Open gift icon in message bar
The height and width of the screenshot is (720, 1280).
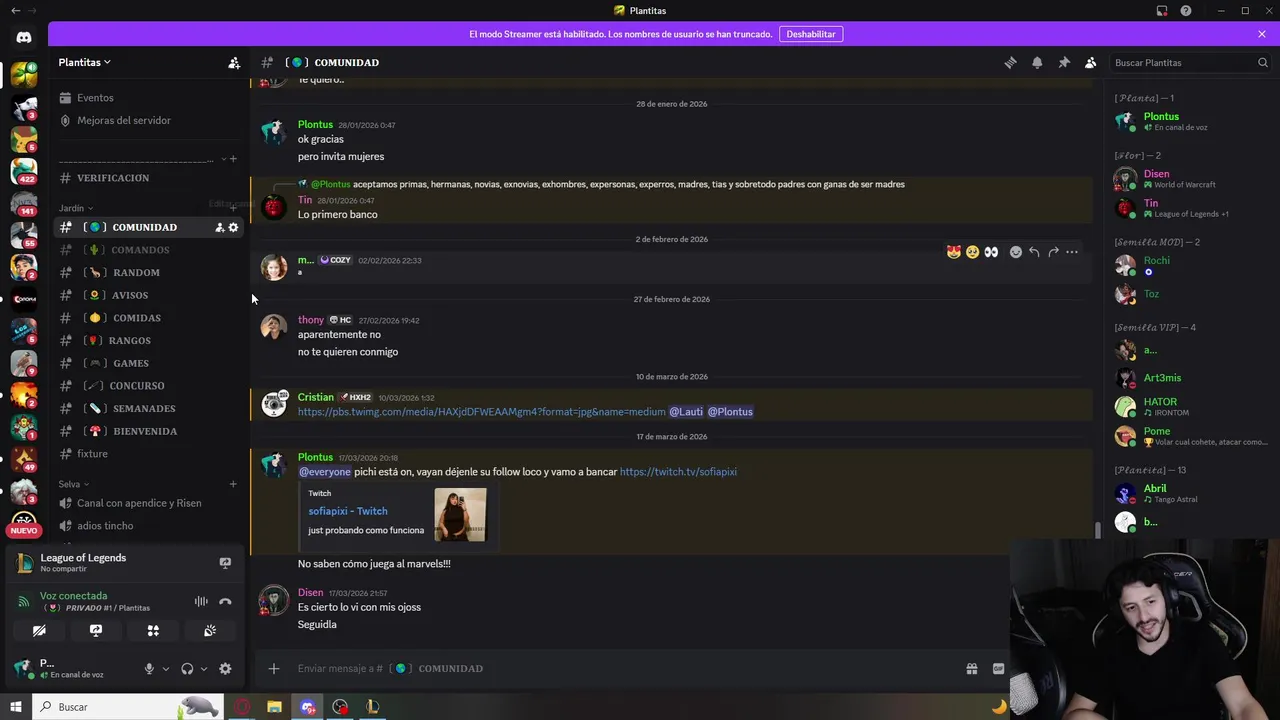point(971,669)
